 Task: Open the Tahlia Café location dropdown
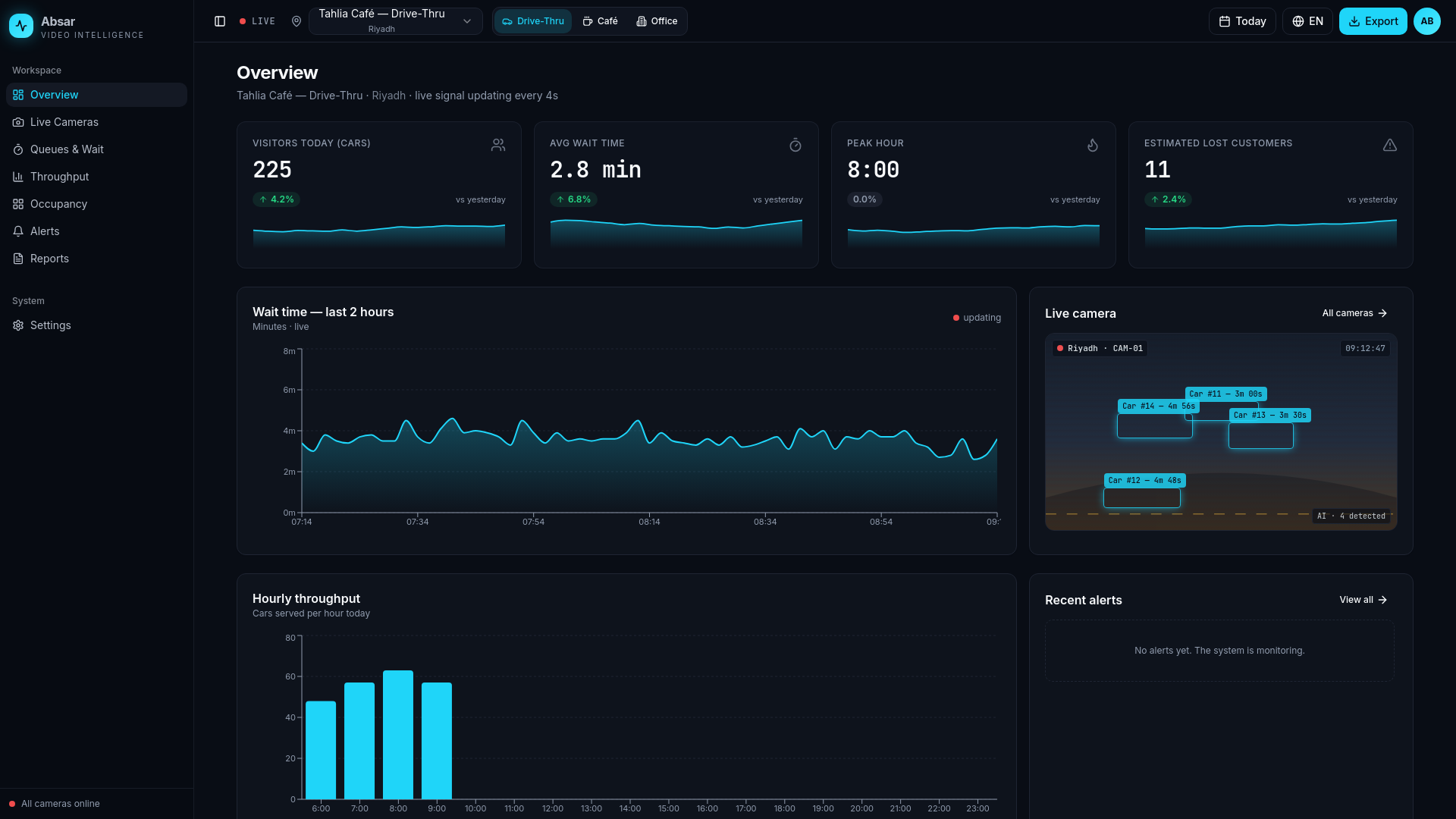pos(395,21)
